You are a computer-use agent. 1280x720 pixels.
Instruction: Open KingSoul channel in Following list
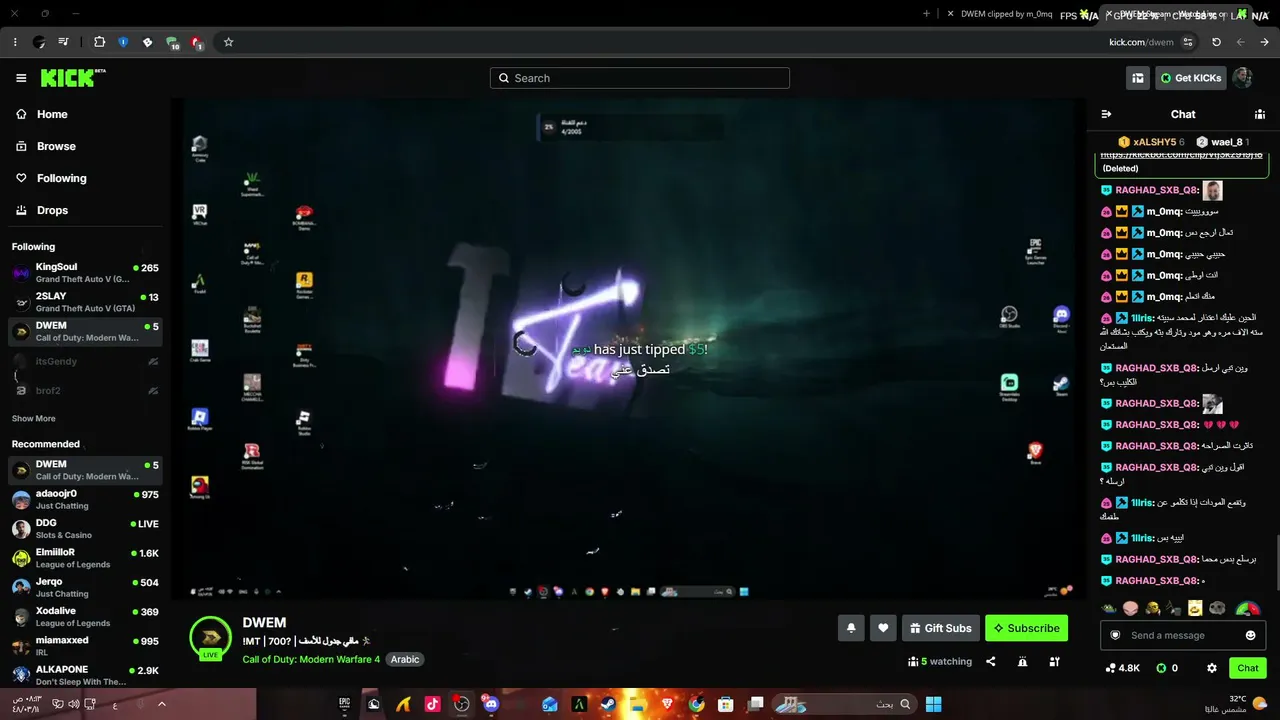click(x=85, y=273)
